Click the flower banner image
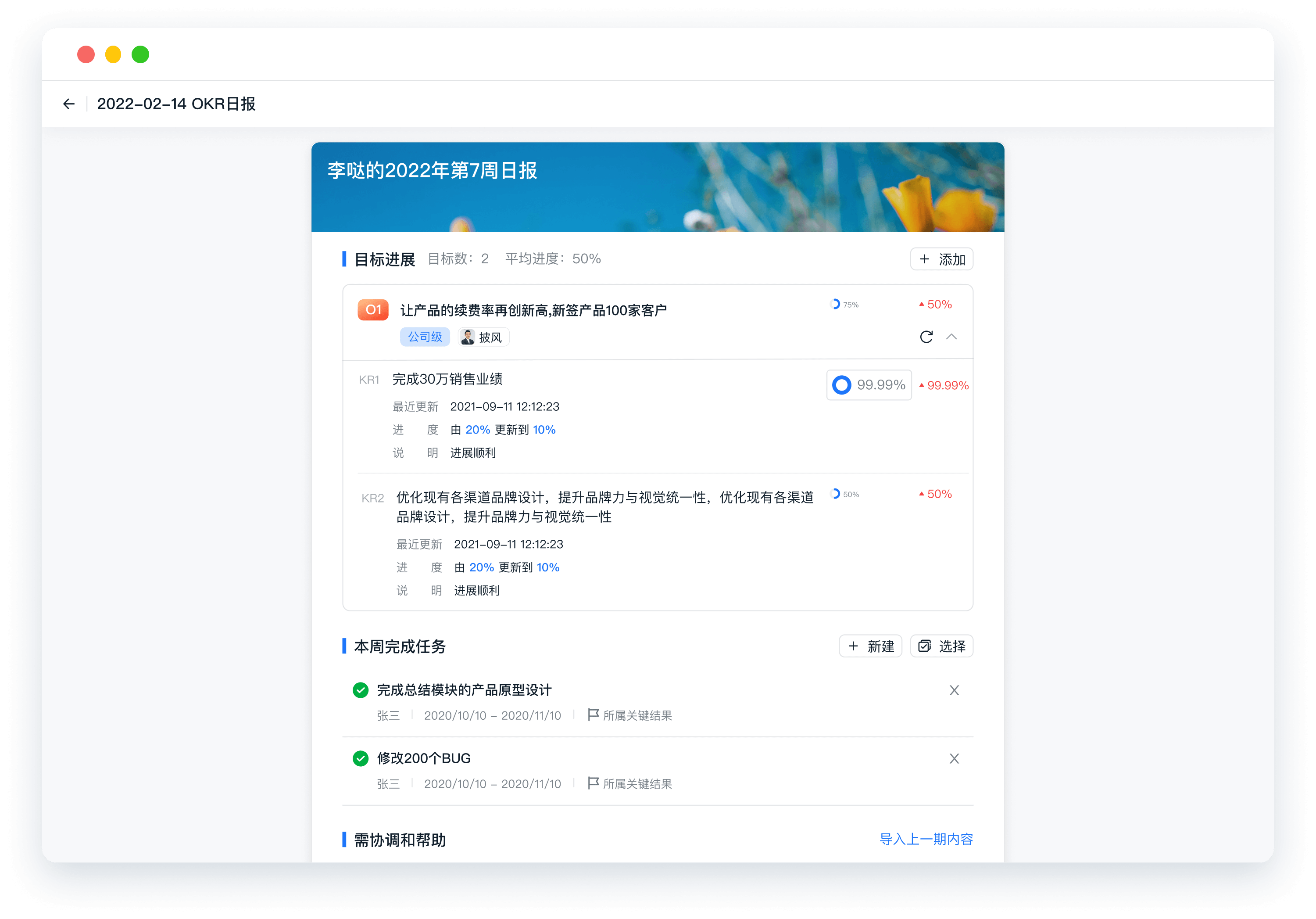 pyautogui.click(x=658, y=187)
